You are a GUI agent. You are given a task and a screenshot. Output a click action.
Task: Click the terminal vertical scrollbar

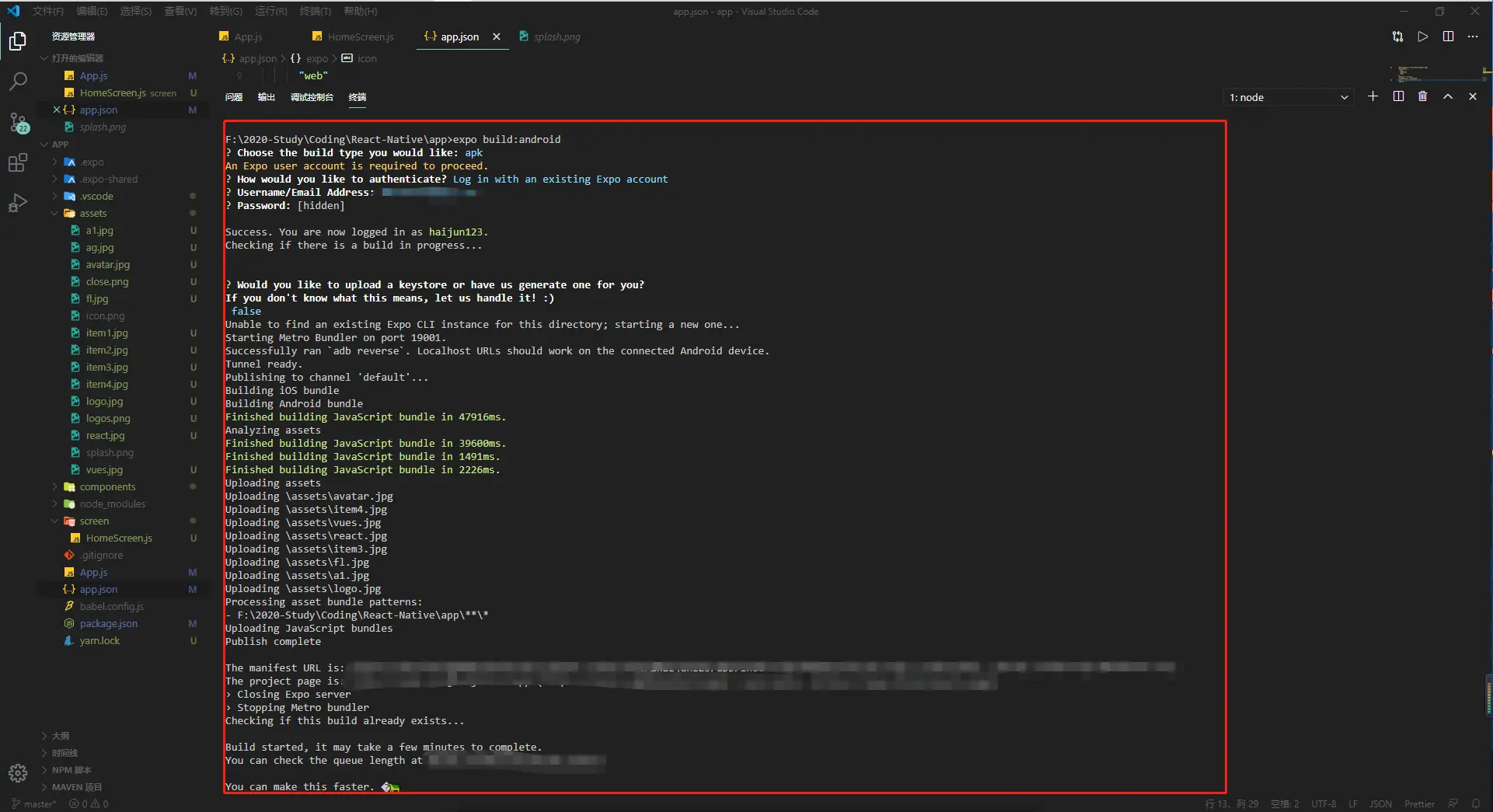pos(1488,695)
